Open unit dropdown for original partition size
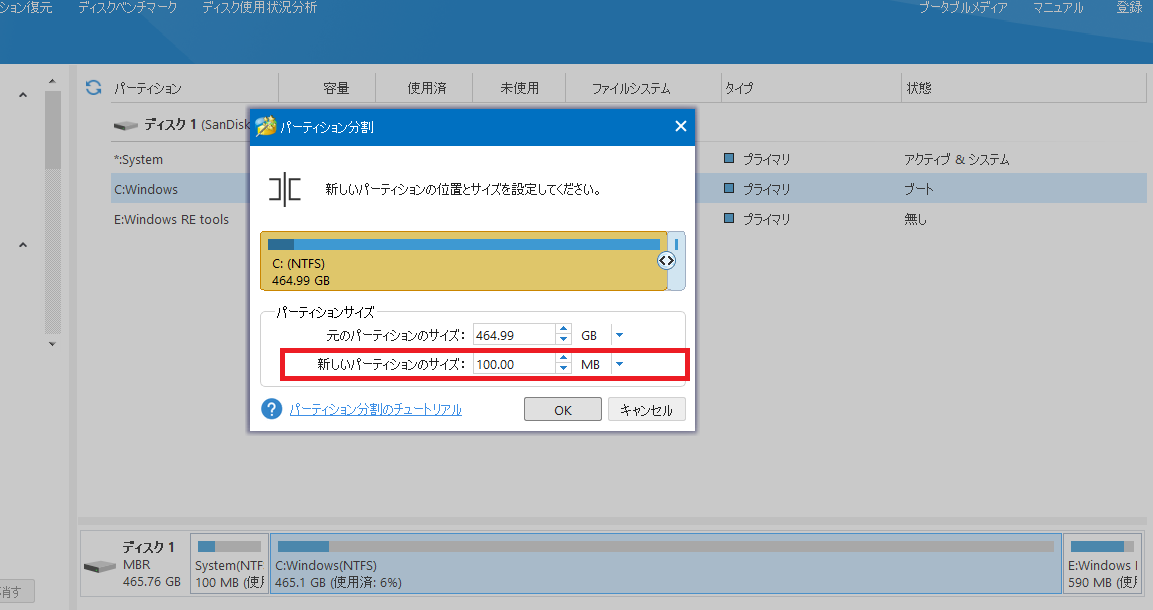Image resolution: width=1153 pixels, height=610 pixels. click(619, 335)
